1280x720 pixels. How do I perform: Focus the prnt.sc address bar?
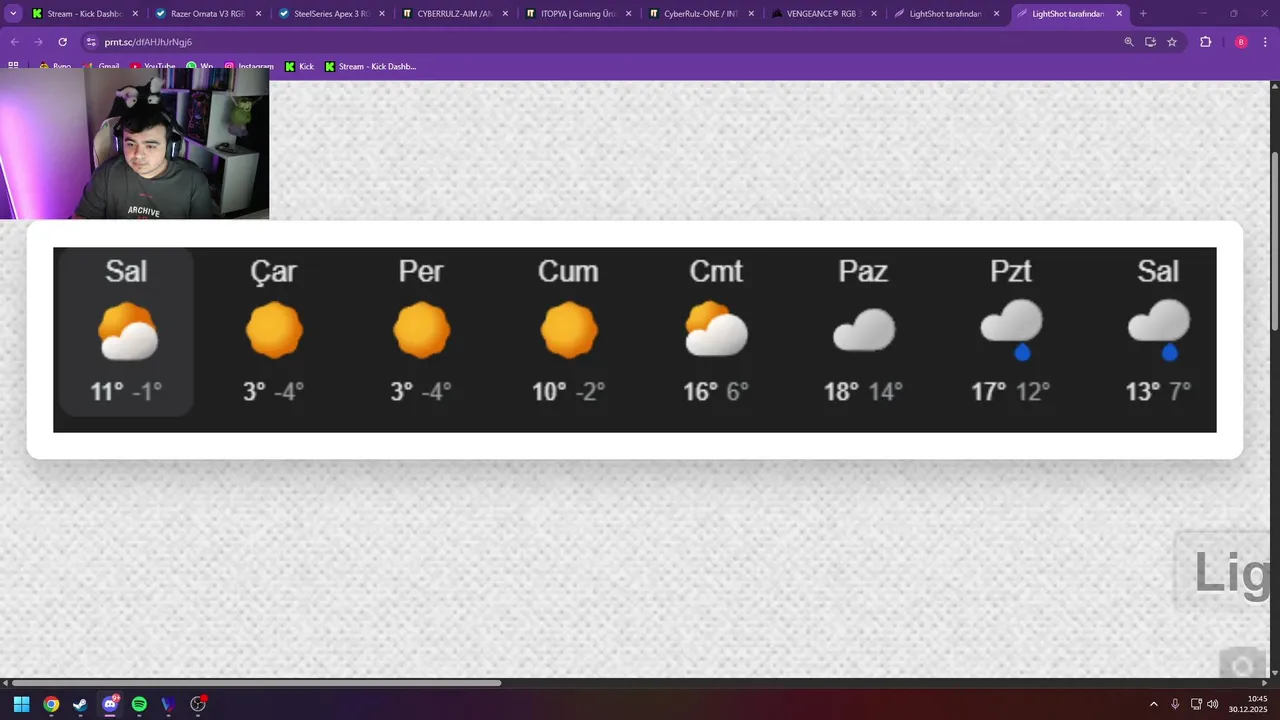coord(600,42)
